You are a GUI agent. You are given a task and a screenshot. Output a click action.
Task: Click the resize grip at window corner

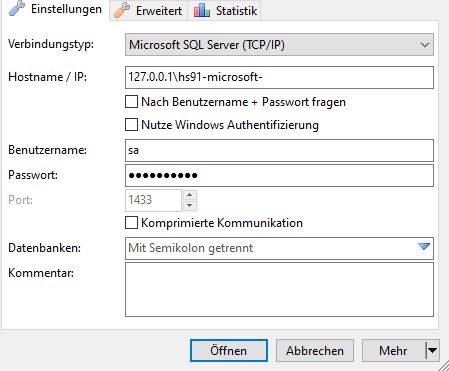coord(443,366)
